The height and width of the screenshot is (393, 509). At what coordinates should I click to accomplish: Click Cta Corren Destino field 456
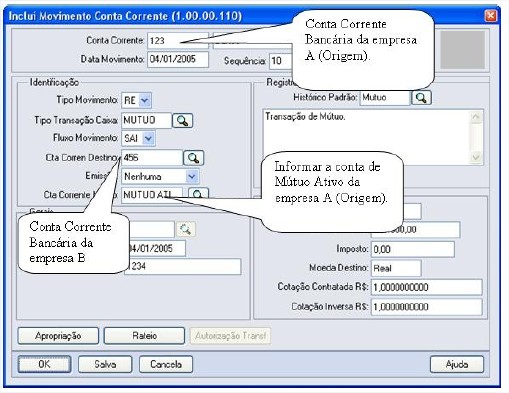[152, 158]
